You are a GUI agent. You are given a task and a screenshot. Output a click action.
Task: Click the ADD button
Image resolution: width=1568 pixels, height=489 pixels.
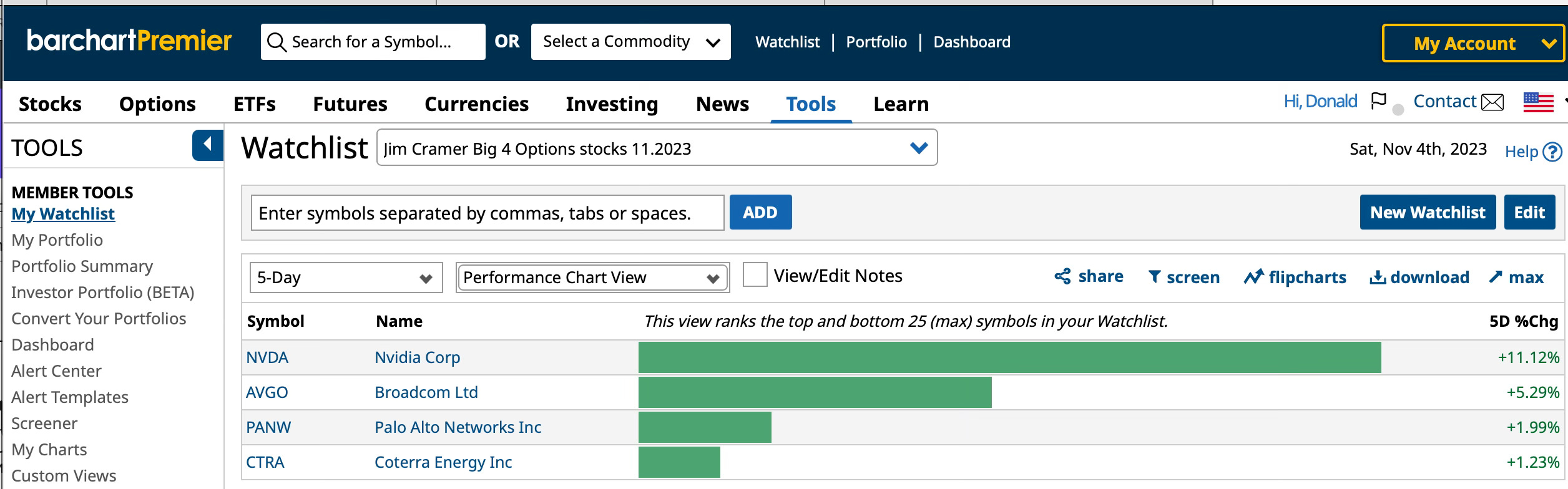tap(760, 212)
